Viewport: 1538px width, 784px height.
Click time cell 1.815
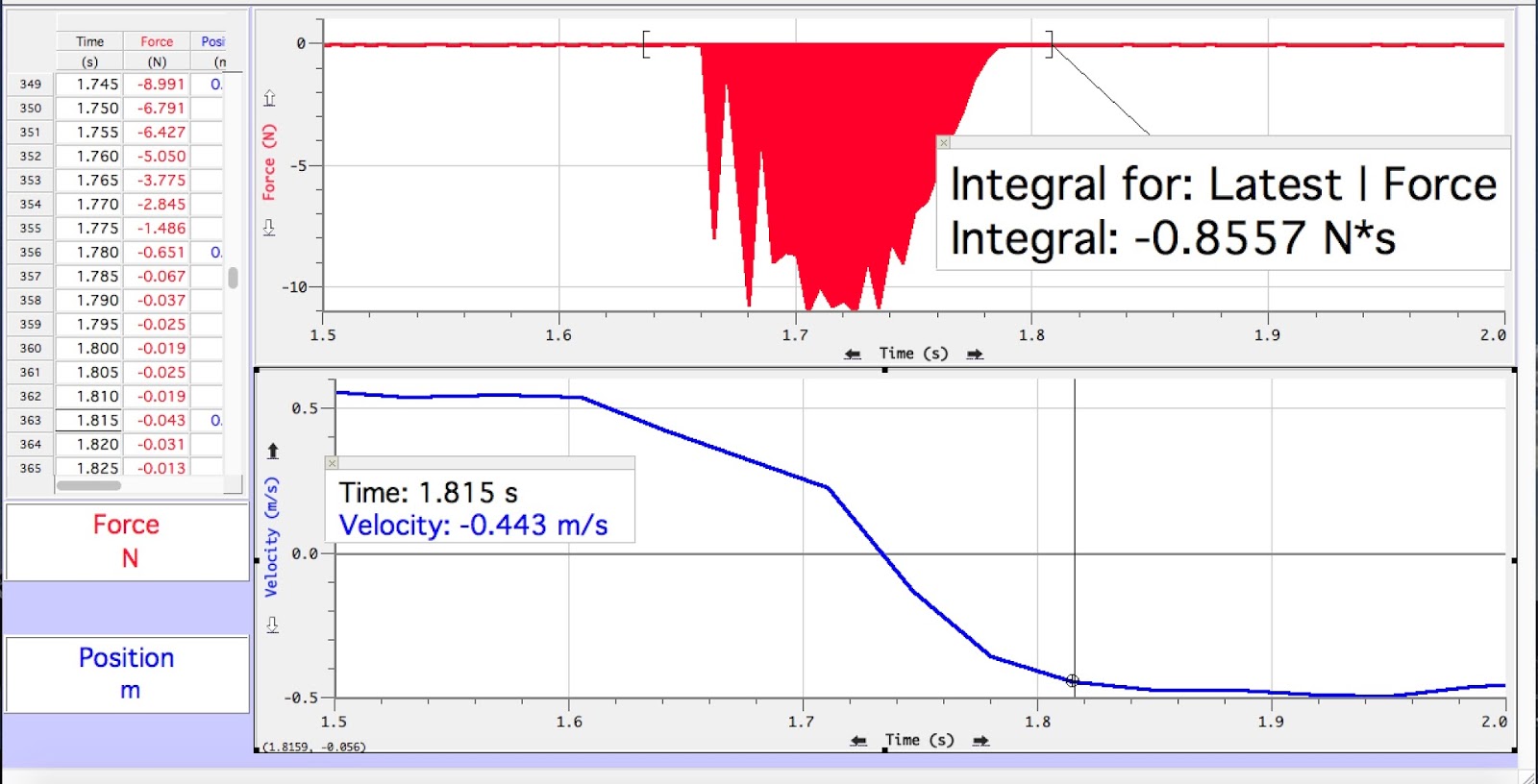[89, 421]
